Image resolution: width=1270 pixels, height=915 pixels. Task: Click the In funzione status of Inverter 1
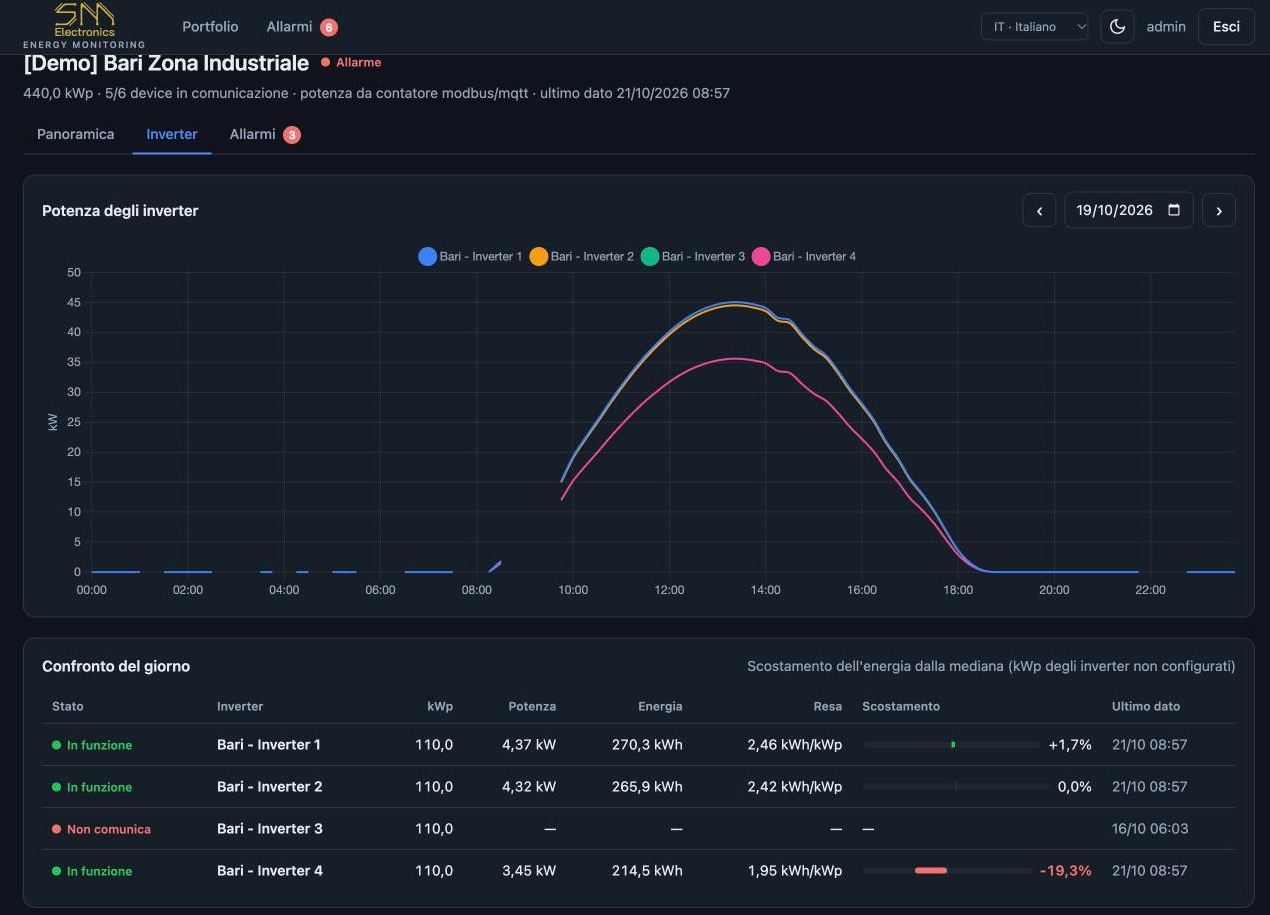coord(92,745)
